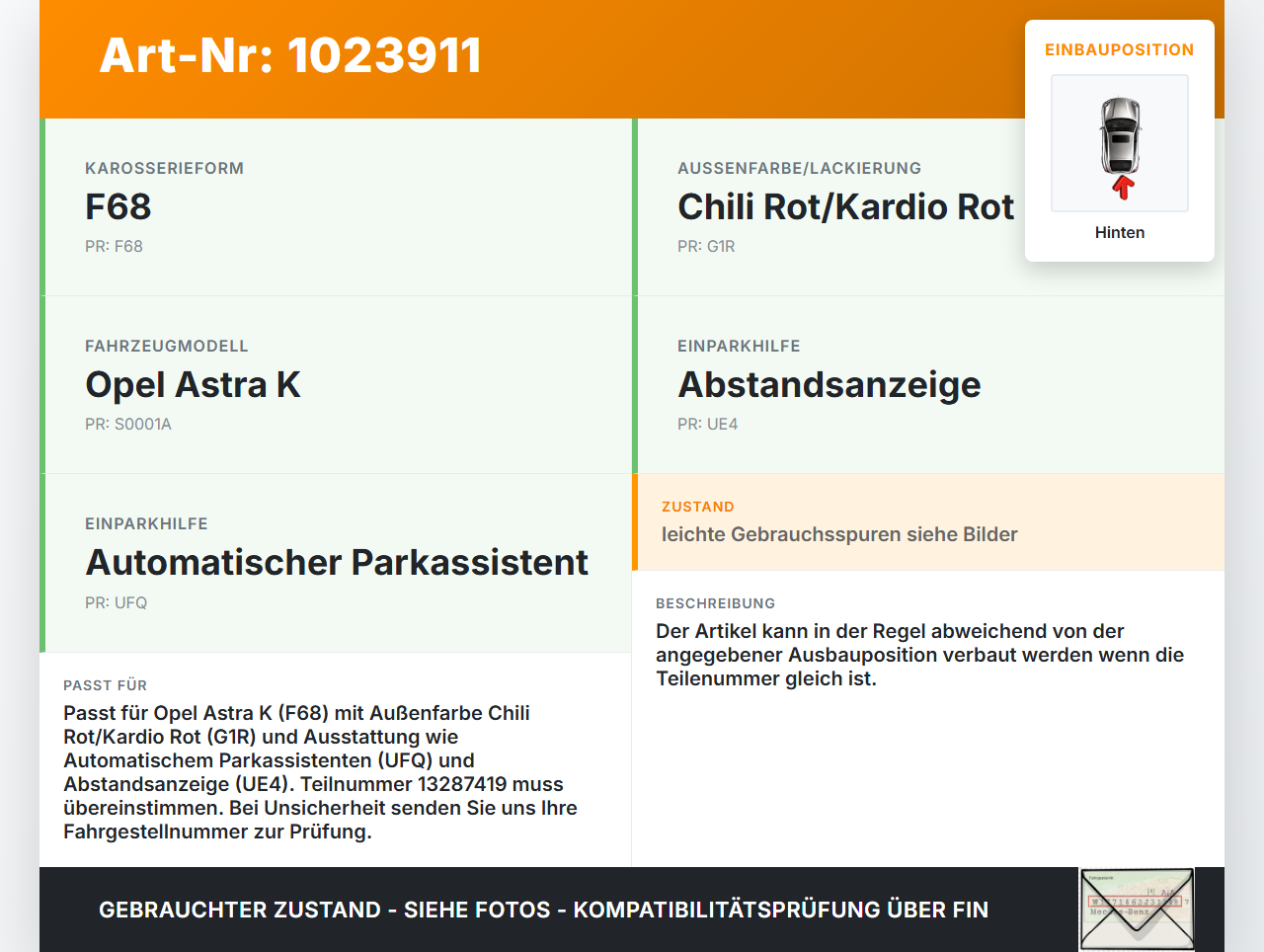Click the Passt für compatibility text

[320, 772]
